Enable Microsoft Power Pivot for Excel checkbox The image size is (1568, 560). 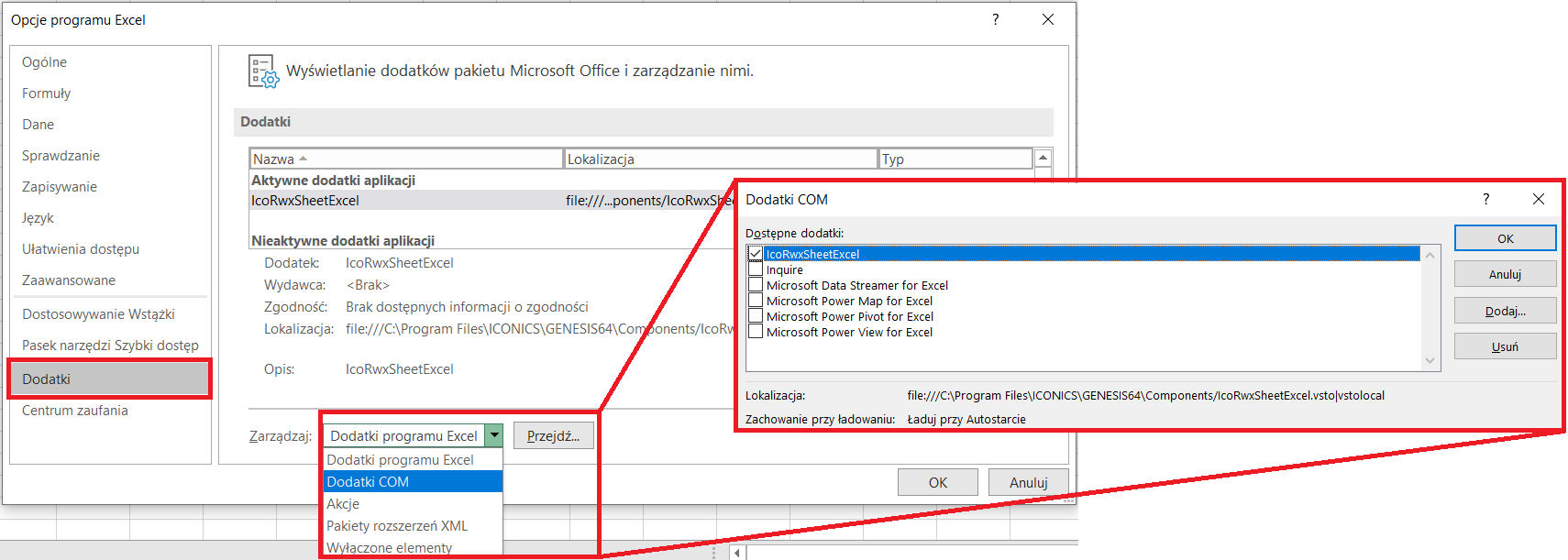(756, 316)
